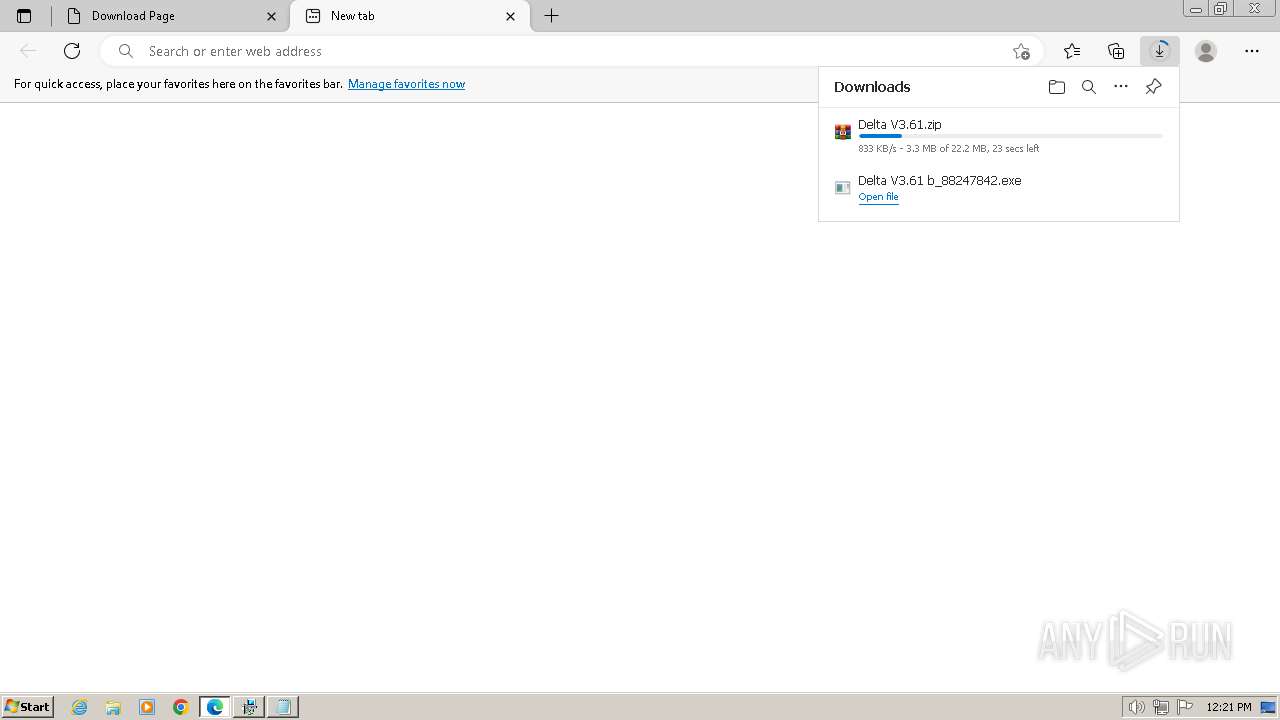Open Settings and more menu
Screen dimensions: 1280x720
[x=1252, y=51]
